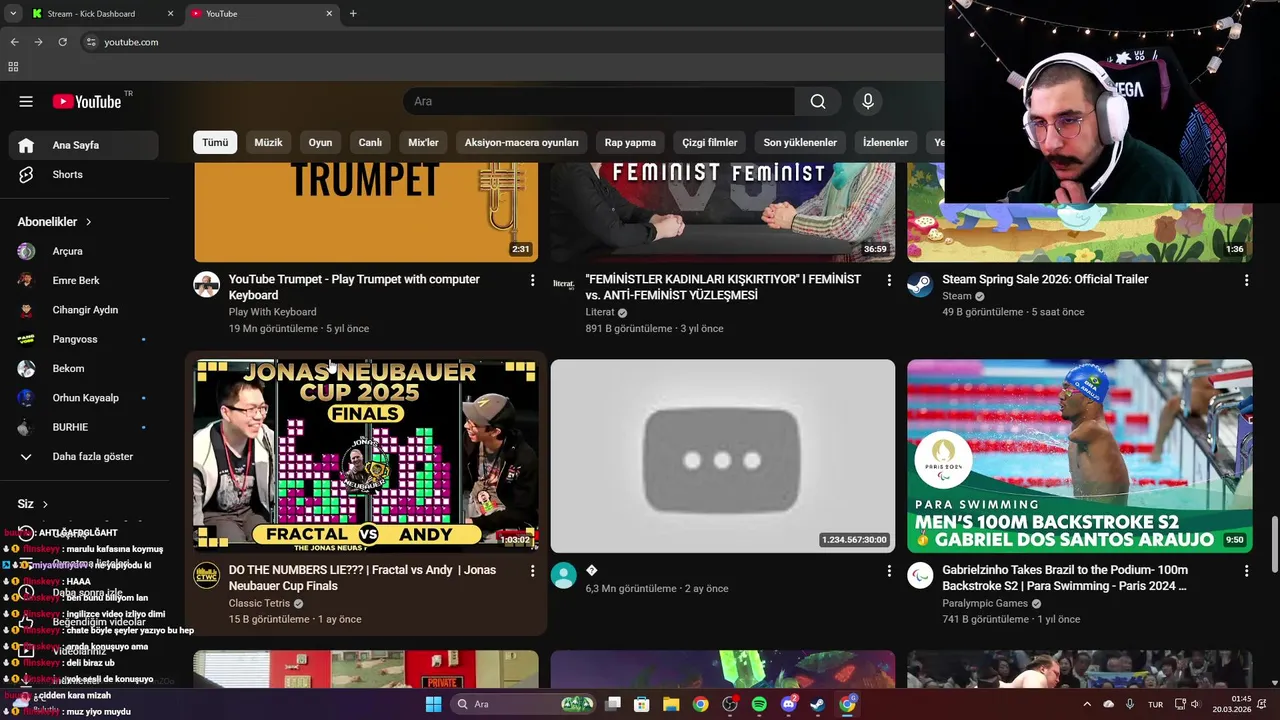Start voice search with microphone icon

[x=868, y=101]
